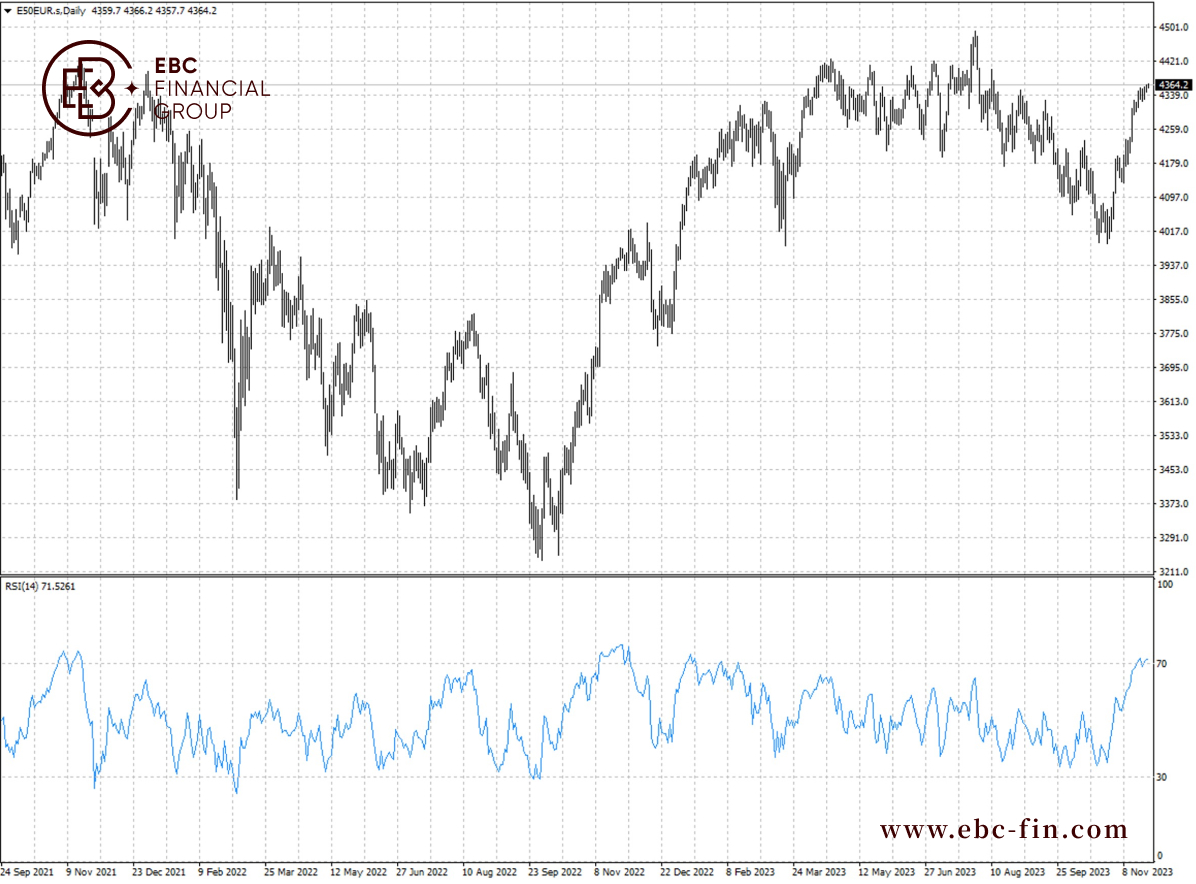Click the 3613.0 price axis label
Screen dimensions: 1196x884
pyautogui.click(x=1174, y=402)
